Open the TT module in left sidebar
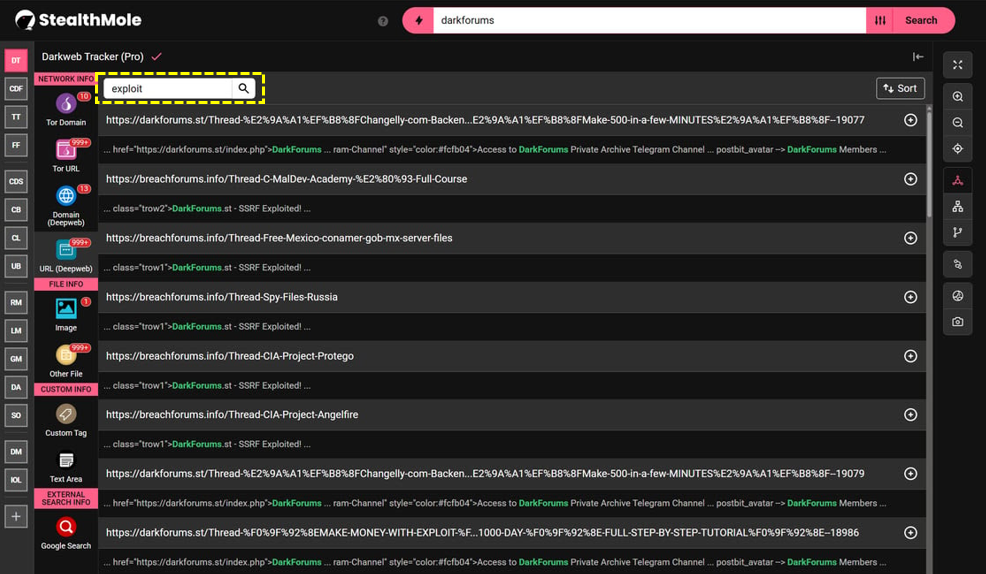 pos(16,117)
